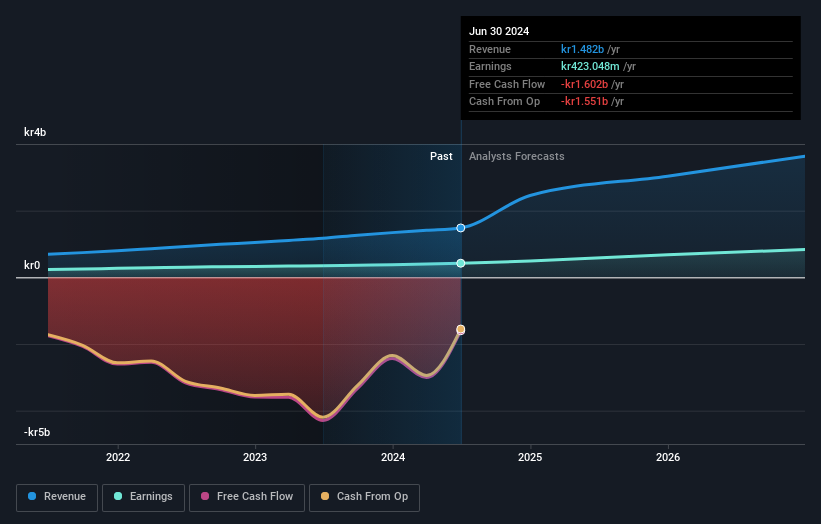The width and height of the screenshot is (821, 524).
Task: Click the Cash From Op label in tooltip
Action: click(504, 102)
